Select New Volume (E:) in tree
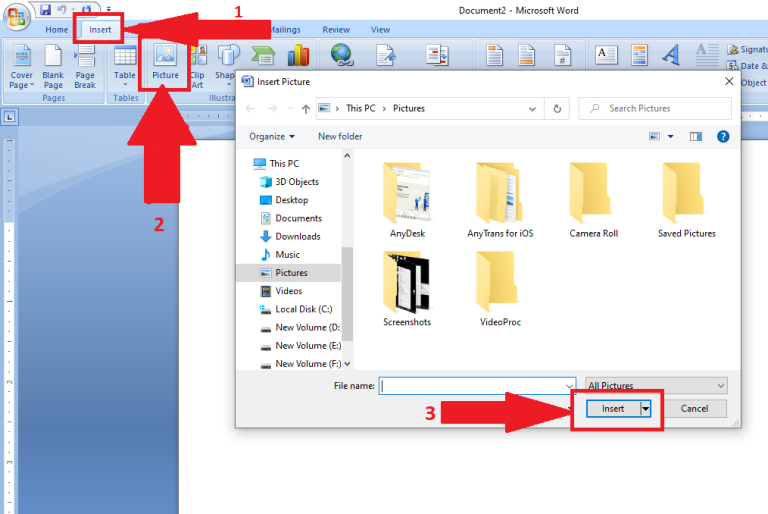This screenshot has width=768, height=514. coord(300,345)
